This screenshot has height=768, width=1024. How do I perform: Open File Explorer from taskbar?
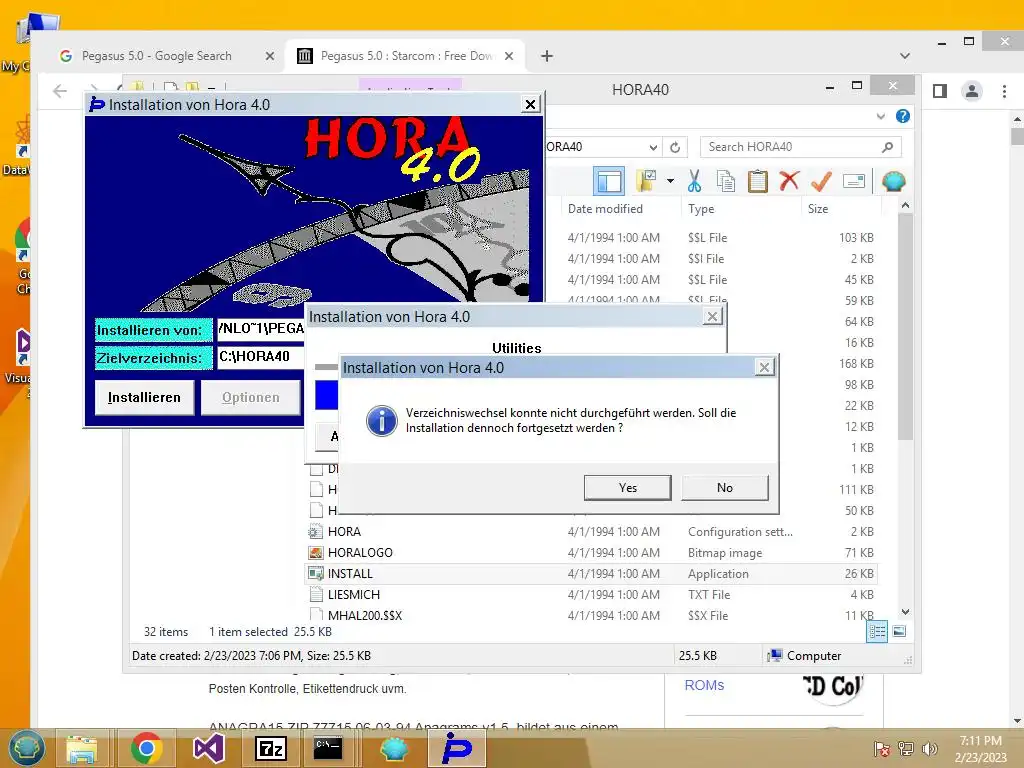[82, 748]
